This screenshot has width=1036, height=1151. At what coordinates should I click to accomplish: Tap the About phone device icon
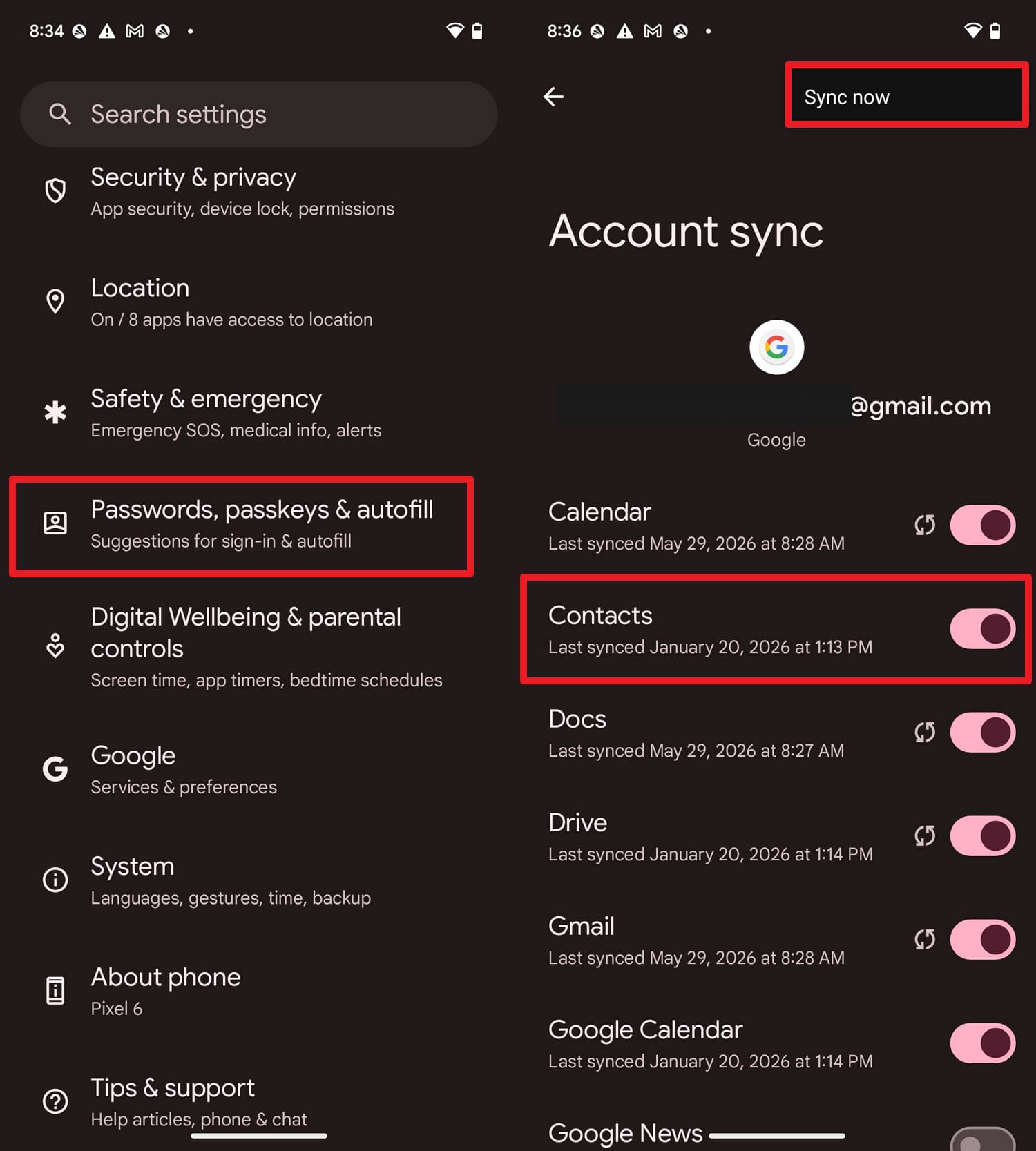pyautogui.click(x=55, y=990)
